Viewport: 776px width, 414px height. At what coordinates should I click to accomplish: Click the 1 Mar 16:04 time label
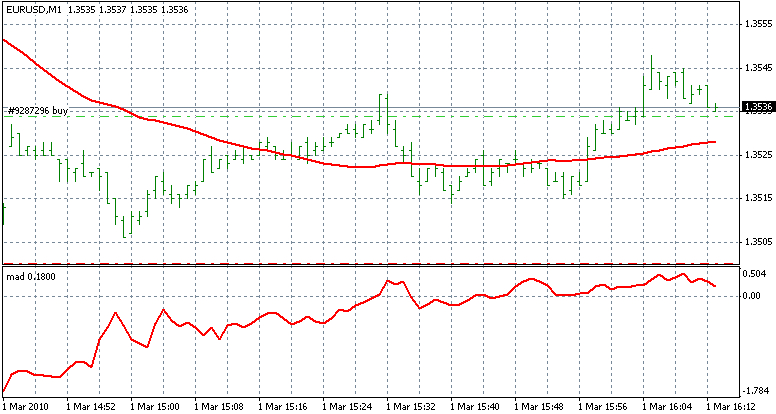coord(667,407)
